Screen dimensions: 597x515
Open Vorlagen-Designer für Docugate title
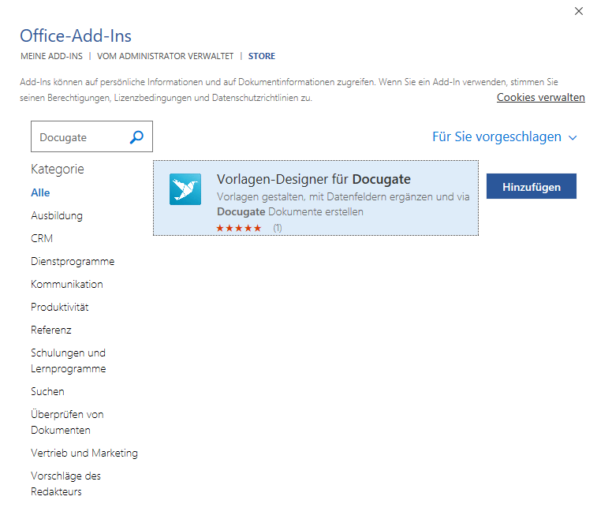pyautogui.click(x=314, y=179)
